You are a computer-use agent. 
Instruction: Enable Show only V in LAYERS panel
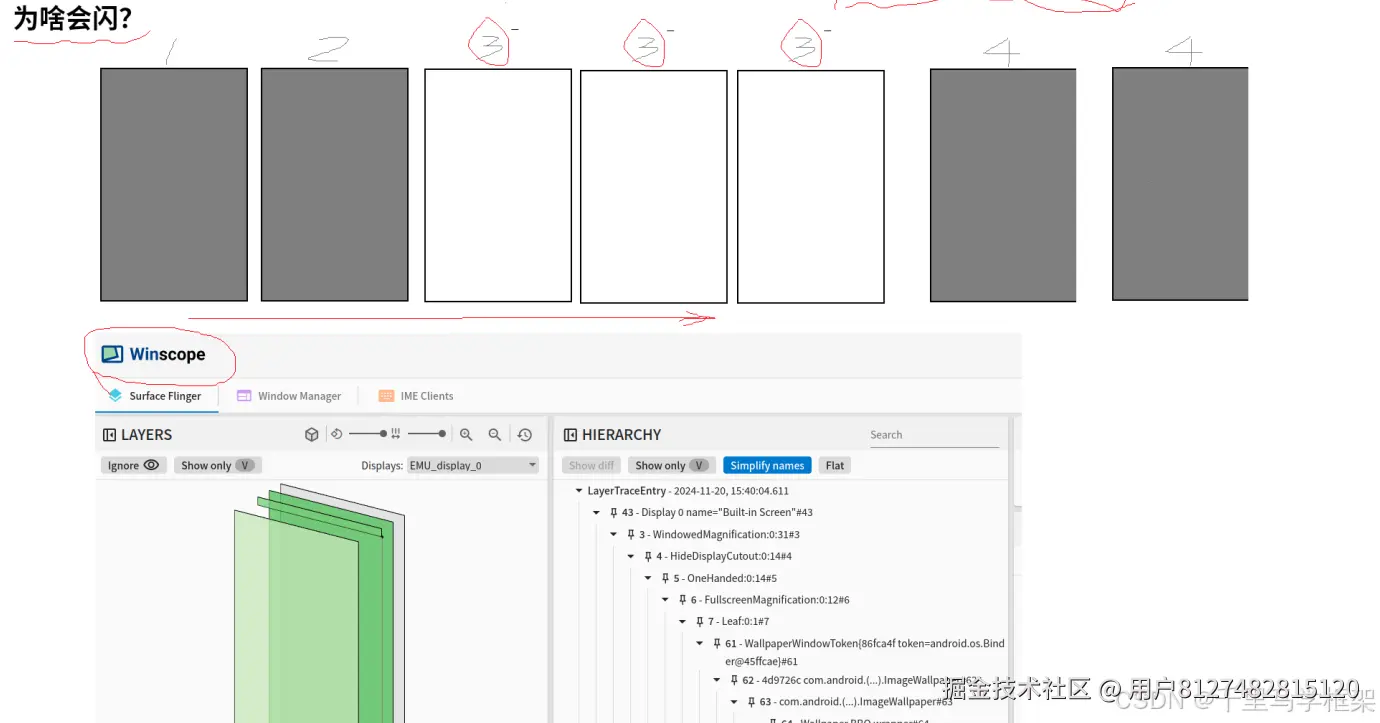pos(216,465)
